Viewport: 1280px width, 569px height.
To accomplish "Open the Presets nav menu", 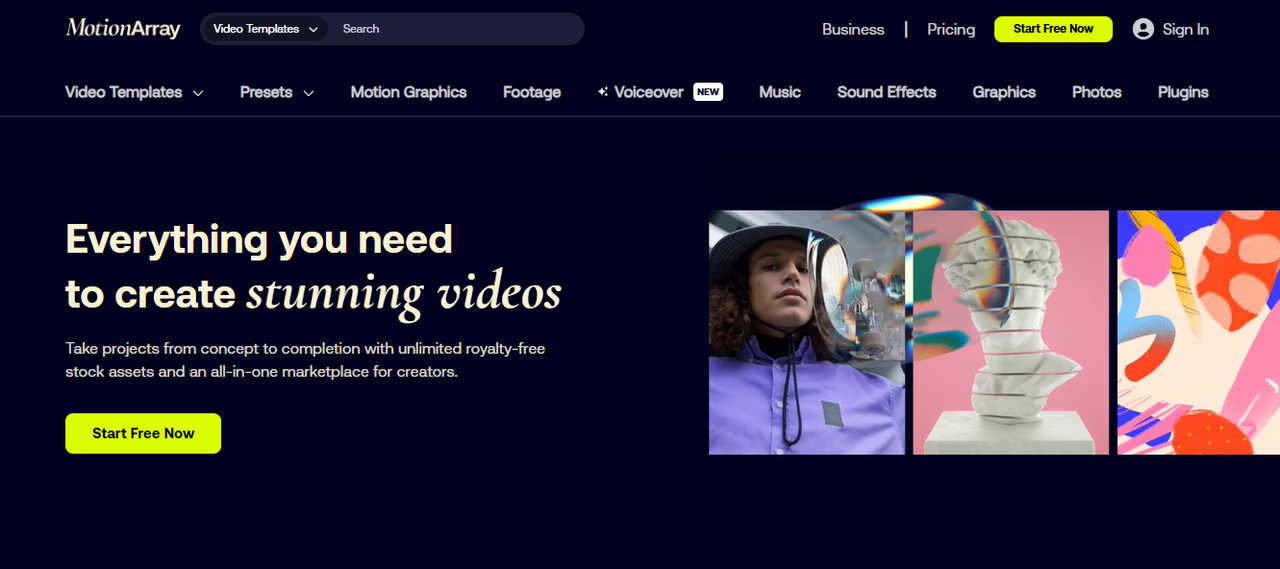I will pyautogui.click(x=277, y=92).
